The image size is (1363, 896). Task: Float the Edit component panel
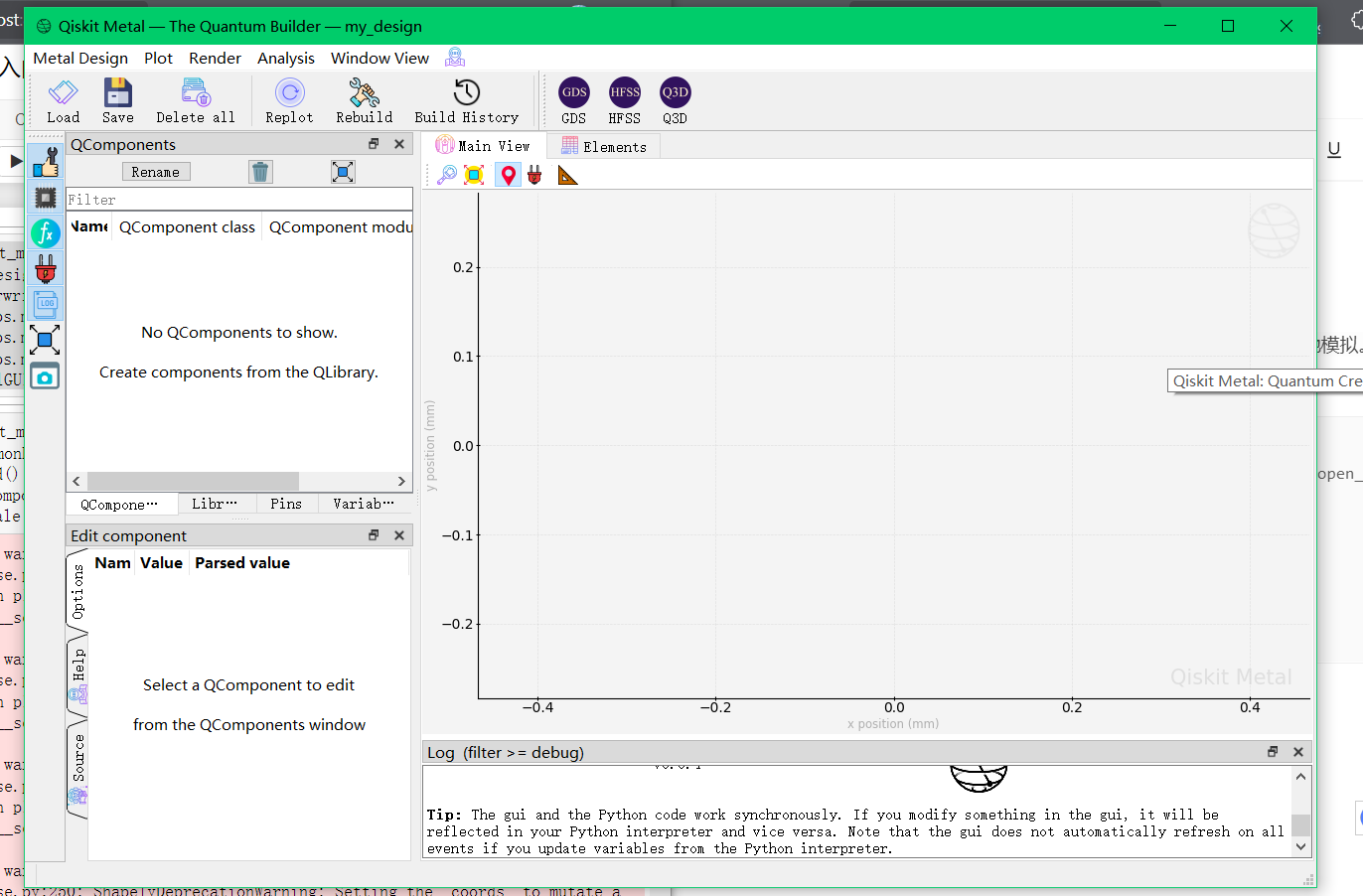[374, 535]
